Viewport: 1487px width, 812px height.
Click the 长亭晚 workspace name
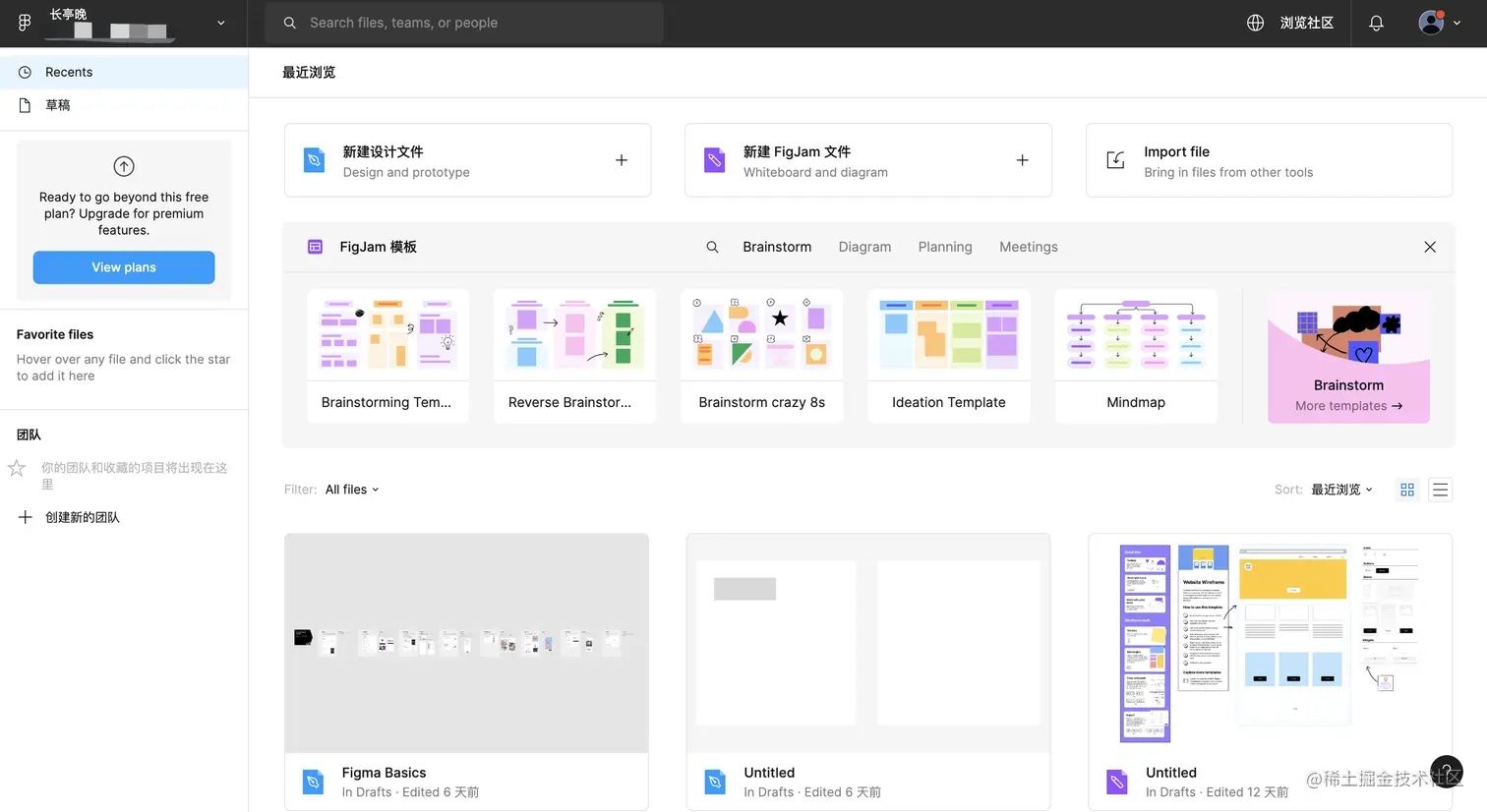coord(69,14)
